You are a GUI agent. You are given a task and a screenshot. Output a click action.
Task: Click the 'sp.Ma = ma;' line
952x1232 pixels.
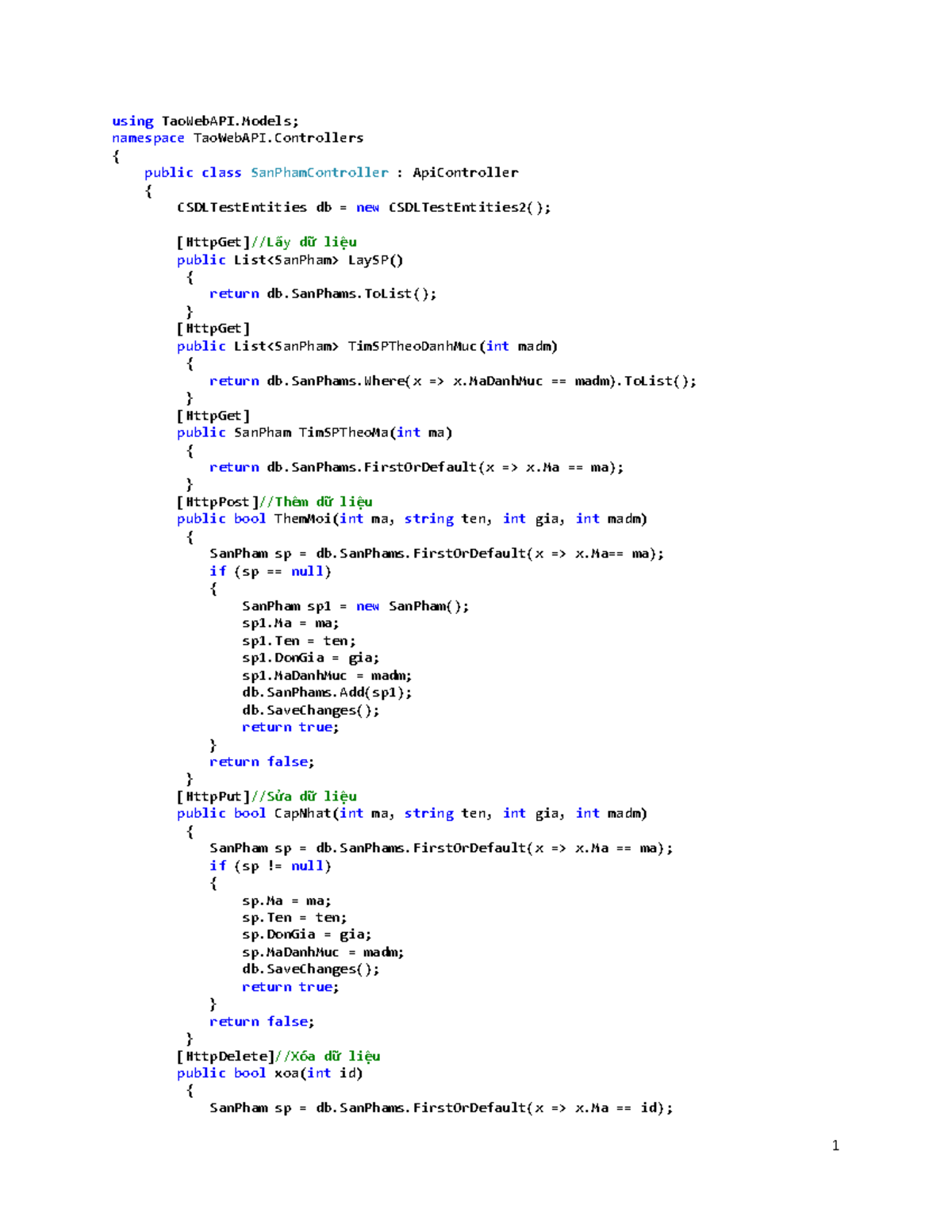(286, 901)
